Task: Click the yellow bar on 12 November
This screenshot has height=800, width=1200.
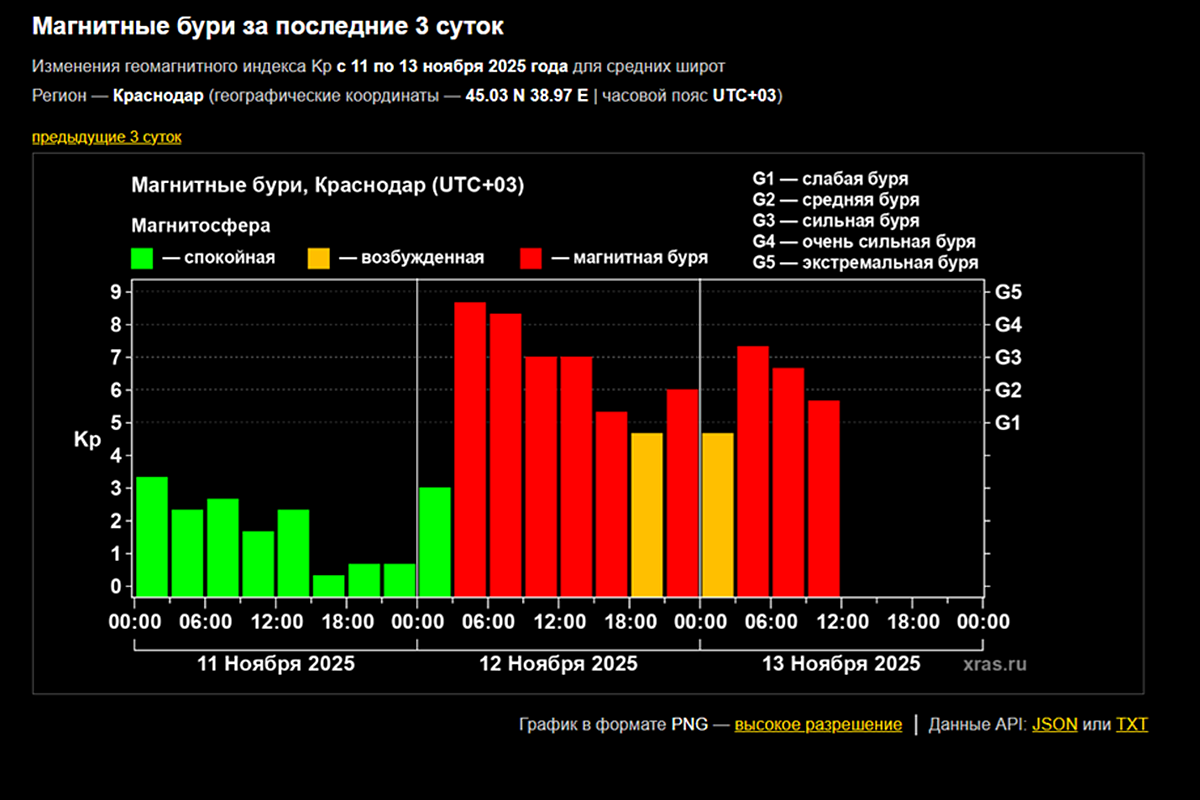Action: [647, 514]
